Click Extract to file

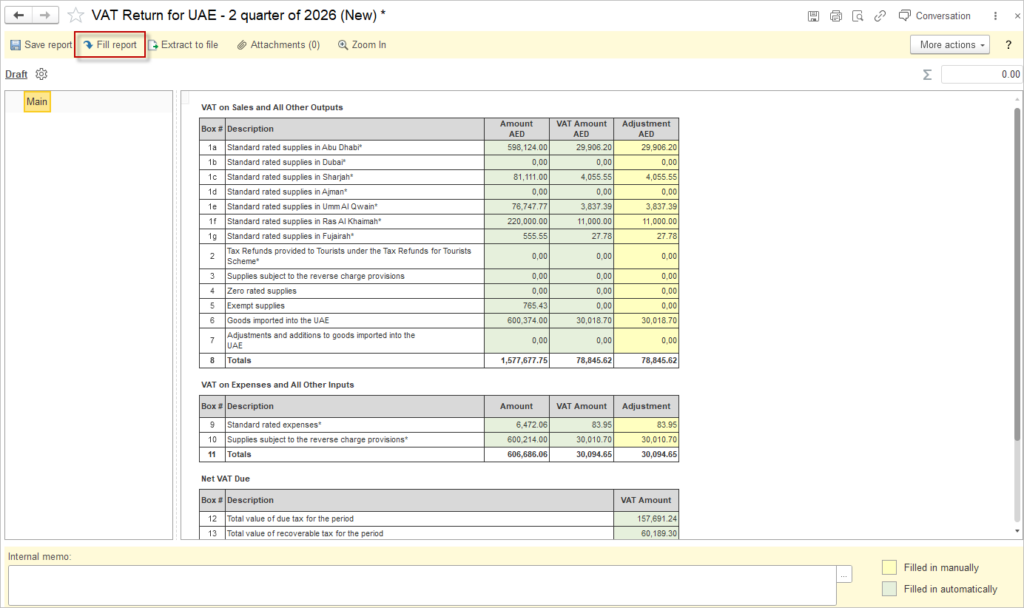coord(183,44)
